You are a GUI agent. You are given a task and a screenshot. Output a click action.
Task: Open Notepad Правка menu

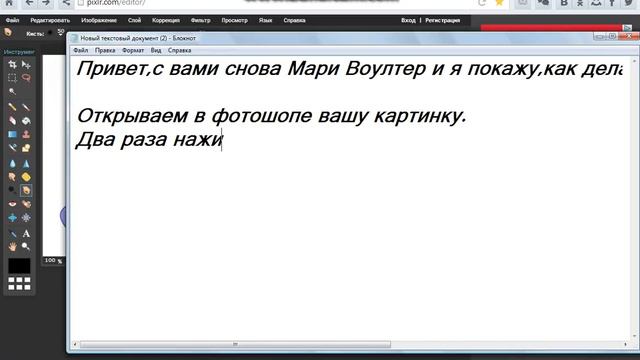[x=105, y=51]
